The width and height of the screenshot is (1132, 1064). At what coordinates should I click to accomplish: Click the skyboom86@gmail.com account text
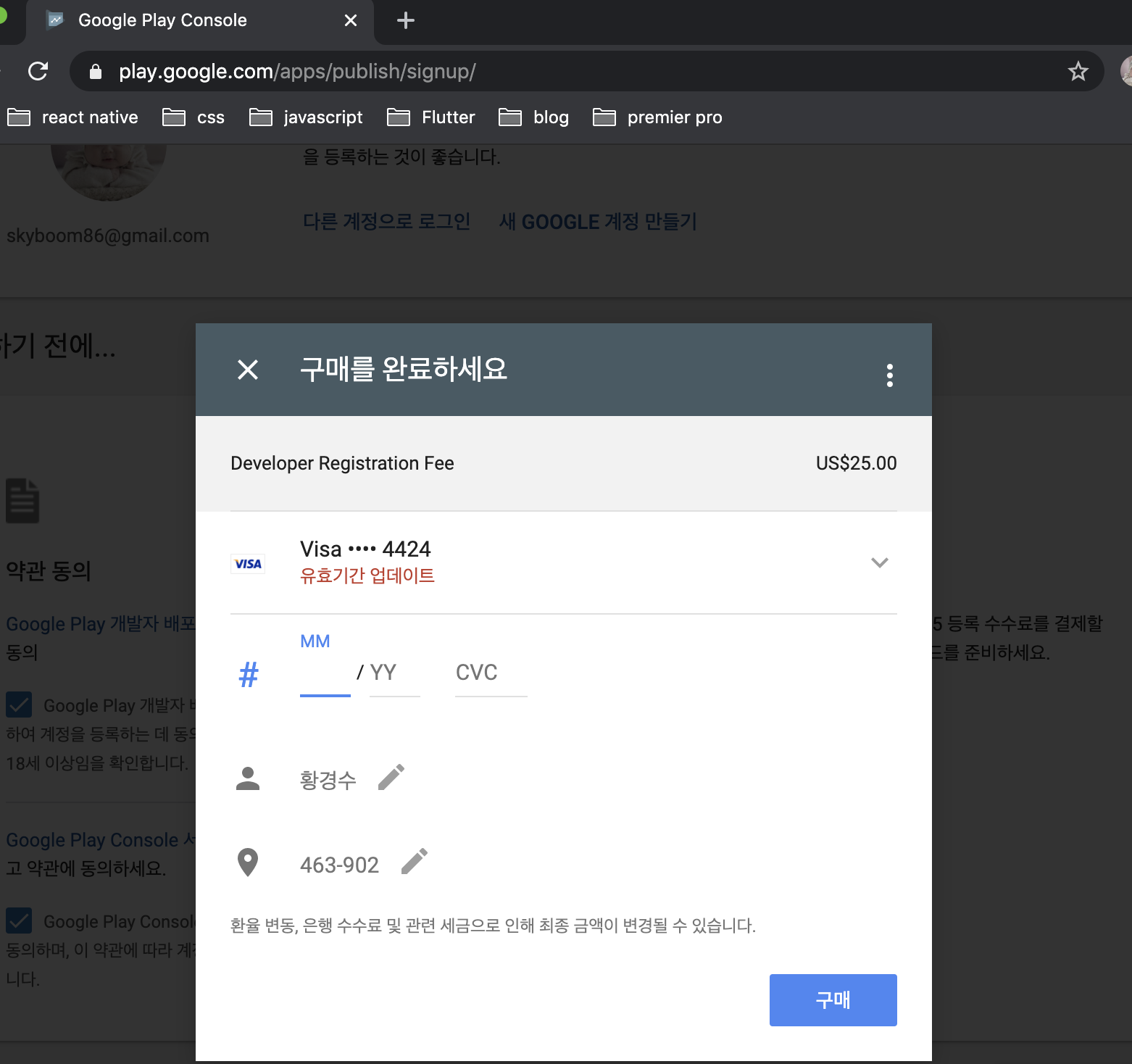coord(108,236)
